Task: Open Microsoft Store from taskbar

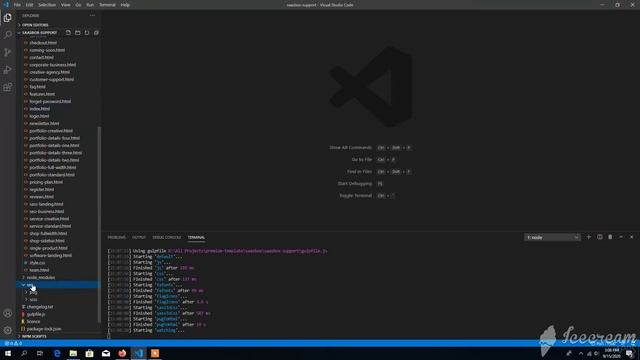Action: (x=89, y=353)
